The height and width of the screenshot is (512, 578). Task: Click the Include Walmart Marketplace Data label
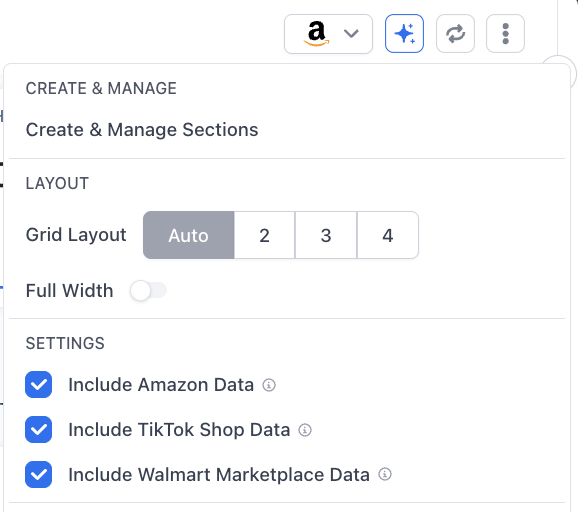click(219, 474)
